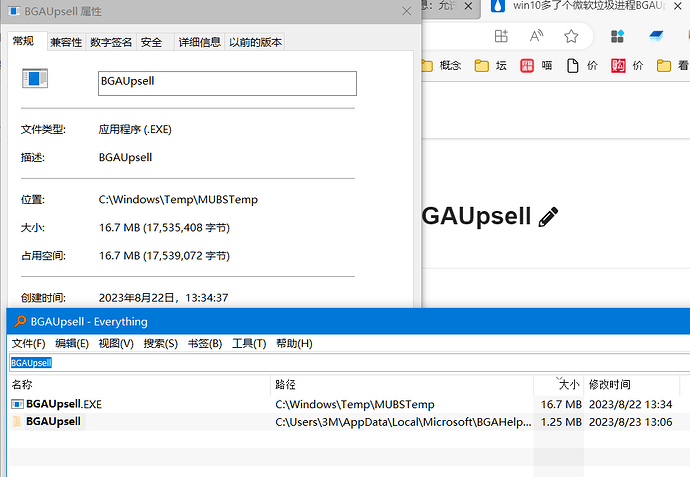Open the 搜索(S) menu in Everything

tap(160, 343)
